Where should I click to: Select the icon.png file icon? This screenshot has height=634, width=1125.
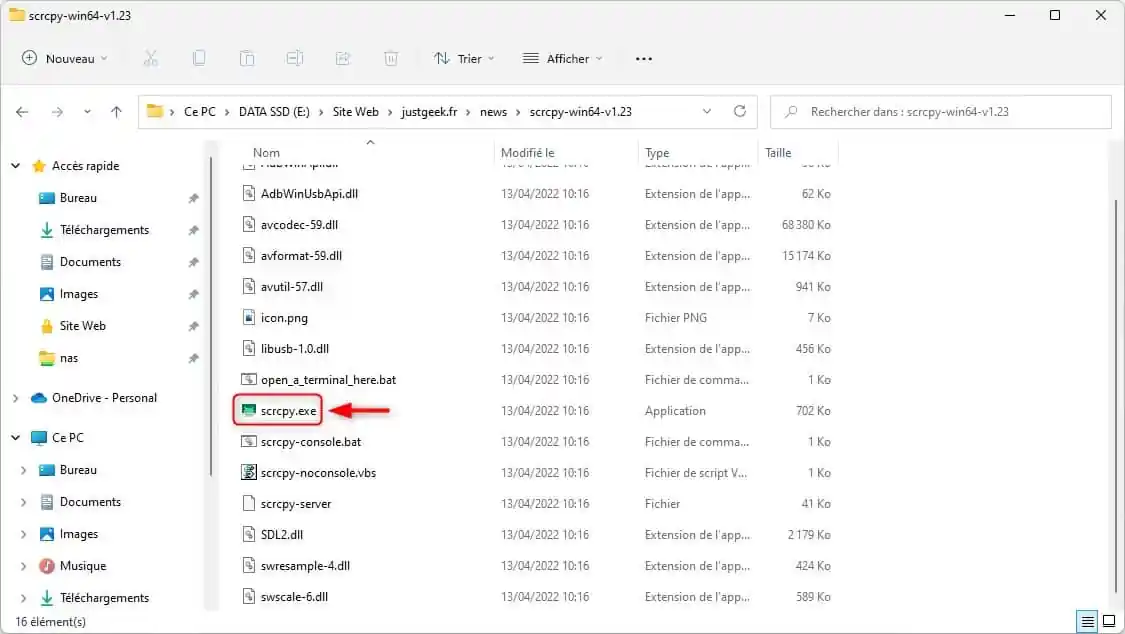tap(248, 318)
